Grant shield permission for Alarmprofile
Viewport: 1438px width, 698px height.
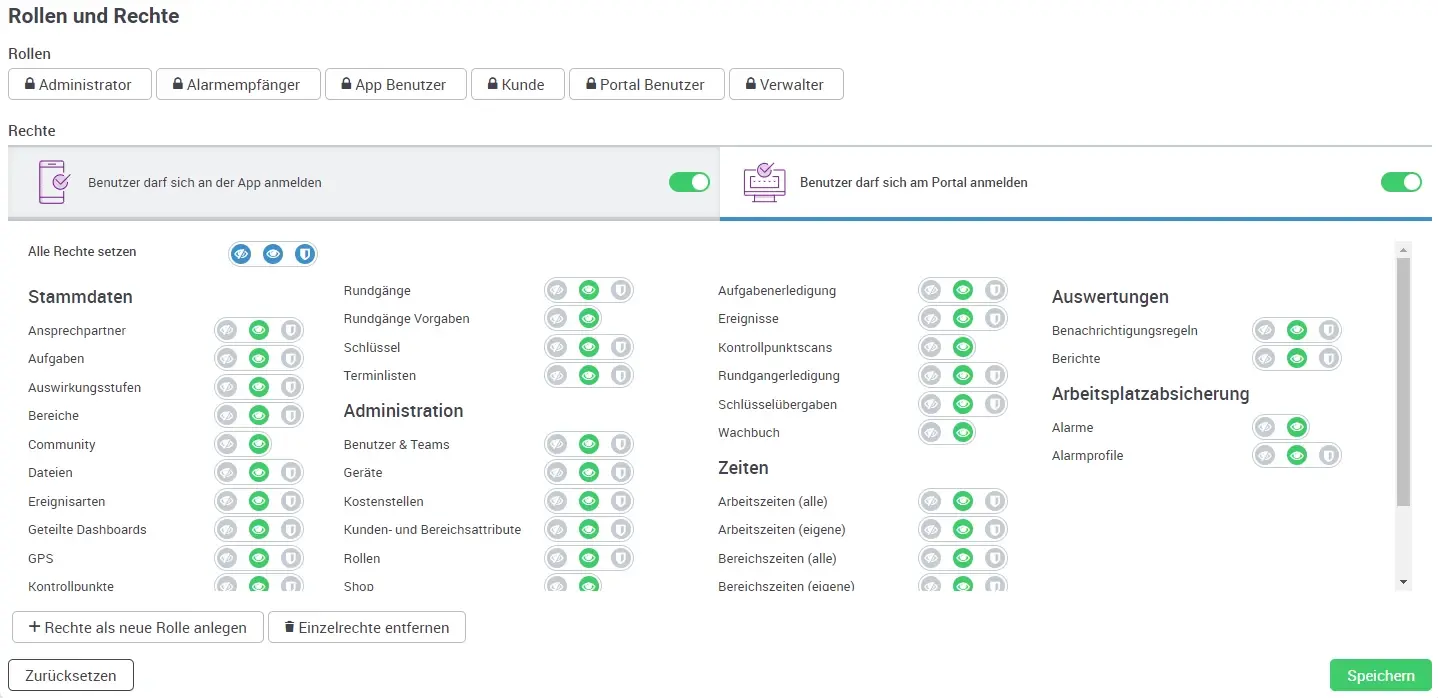click(x=1328, y=455)
